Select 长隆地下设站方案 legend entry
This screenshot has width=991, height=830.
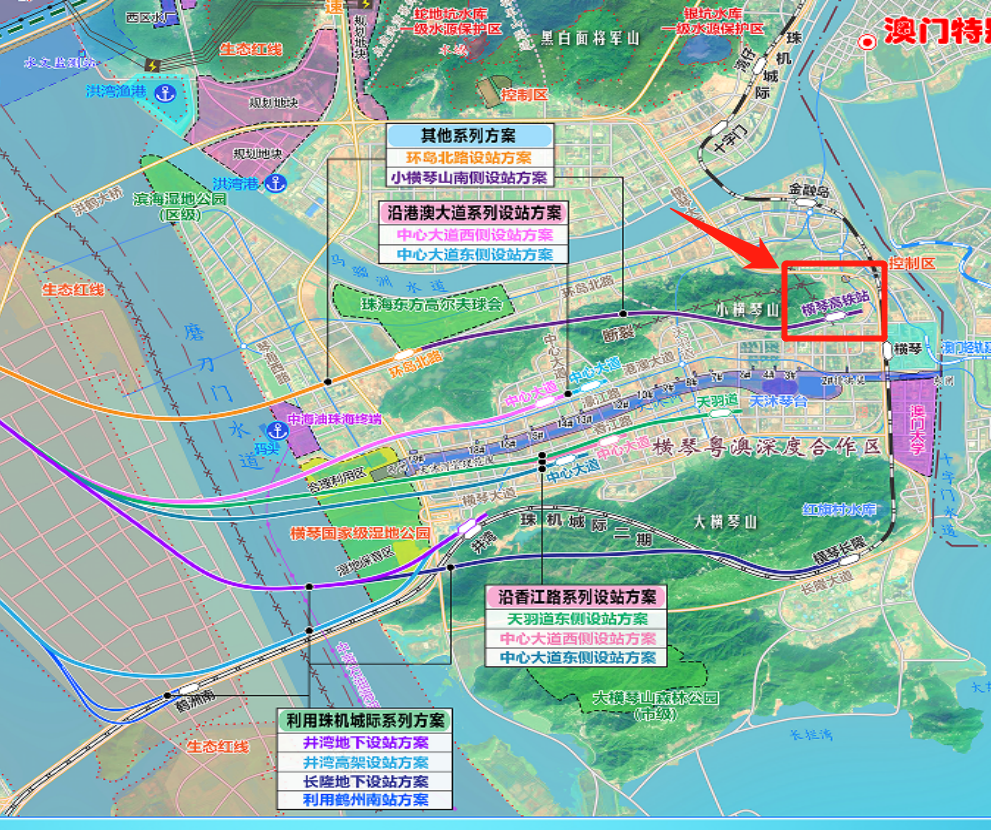pyautogui.click(x=366, y=781)
